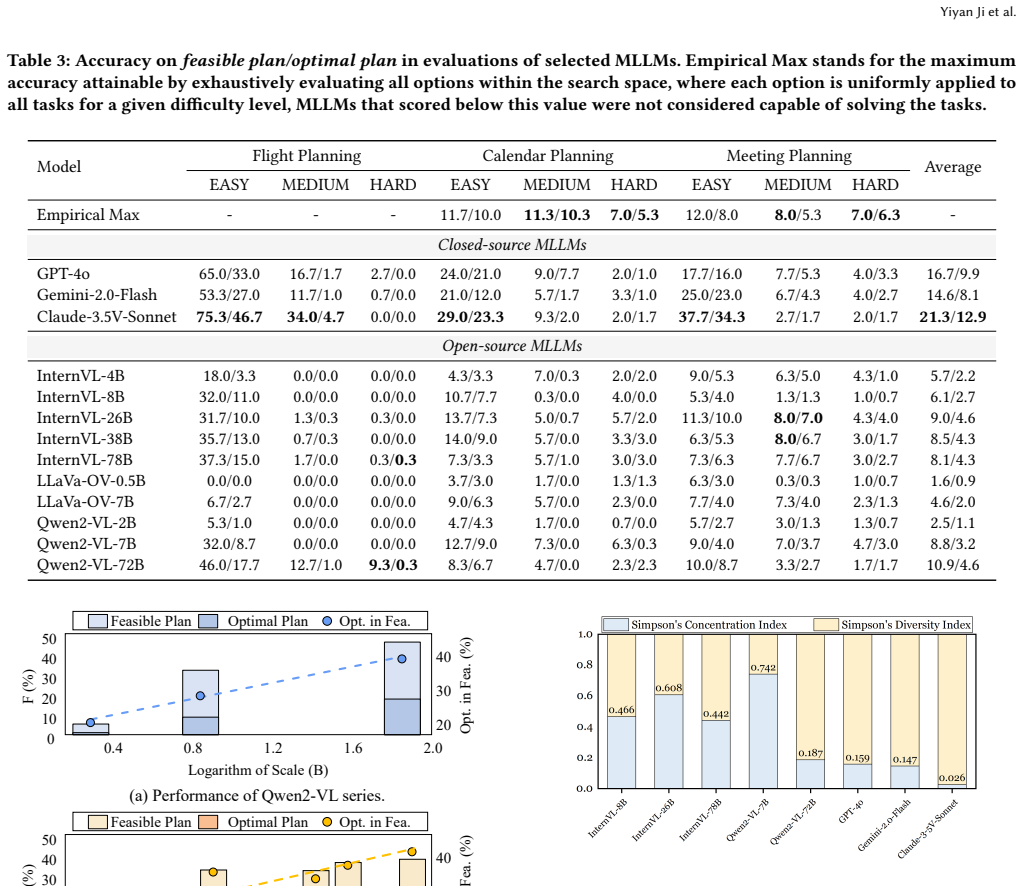Click '37.3/15.0' in InternVL-78B row
This screenshot has width=1022, height=886.
coord(229,460)
